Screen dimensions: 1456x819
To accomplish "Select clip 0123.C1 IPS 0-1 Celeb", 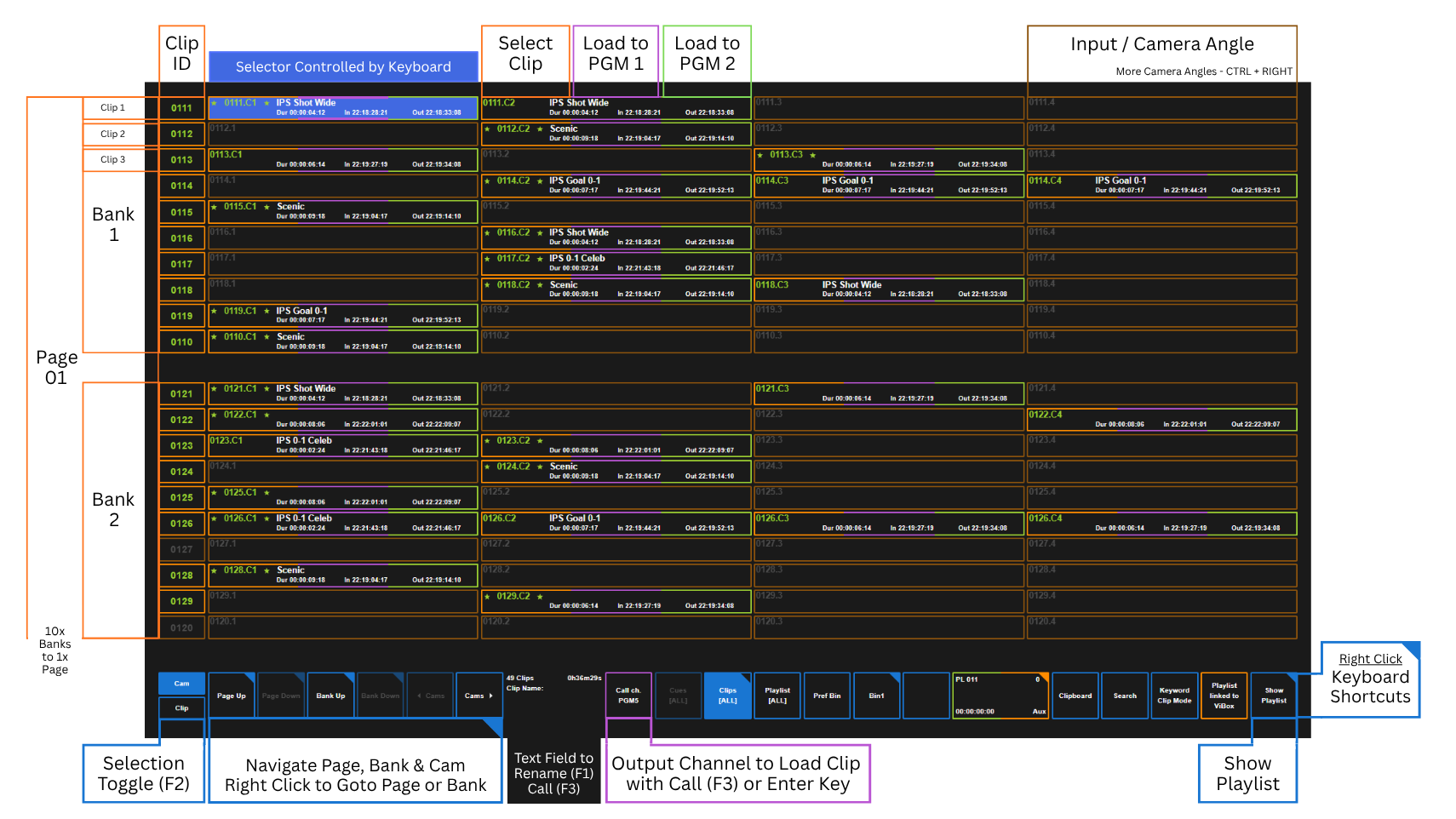I will pyautogui.click(x=343, y=445).
